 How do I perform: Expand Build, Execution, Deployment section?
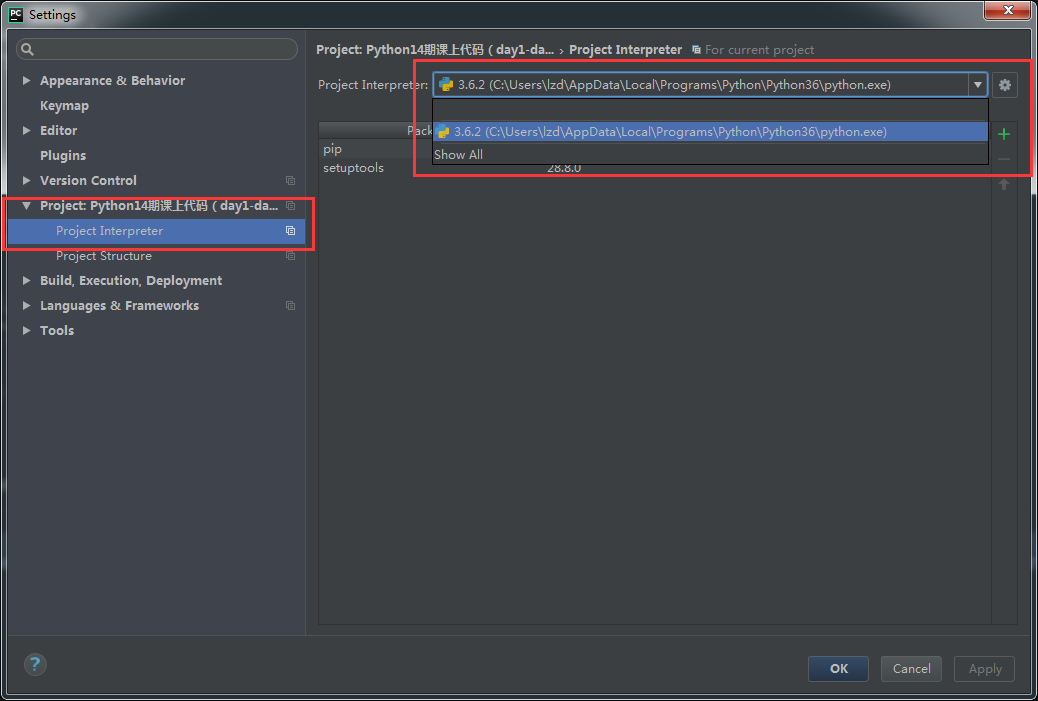[x=26, y=281]
